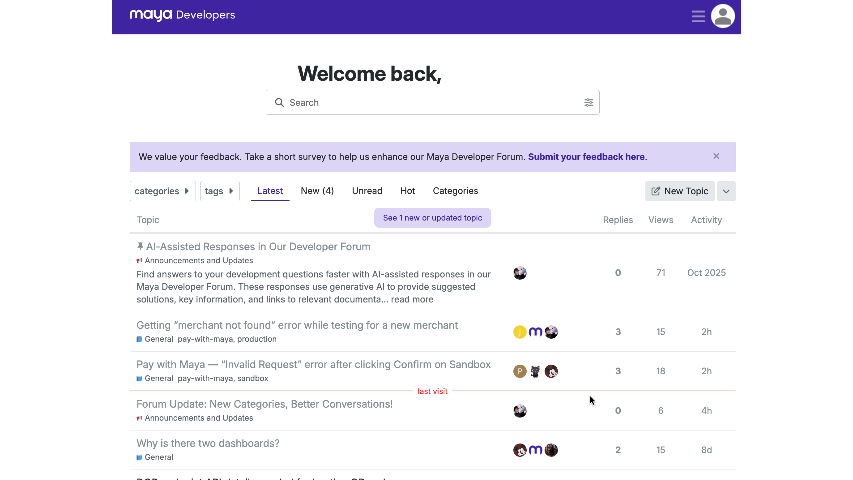Viewport: 853px width, 480px height.
Task: Expand the categories filter dropdown
Action: 162,191
